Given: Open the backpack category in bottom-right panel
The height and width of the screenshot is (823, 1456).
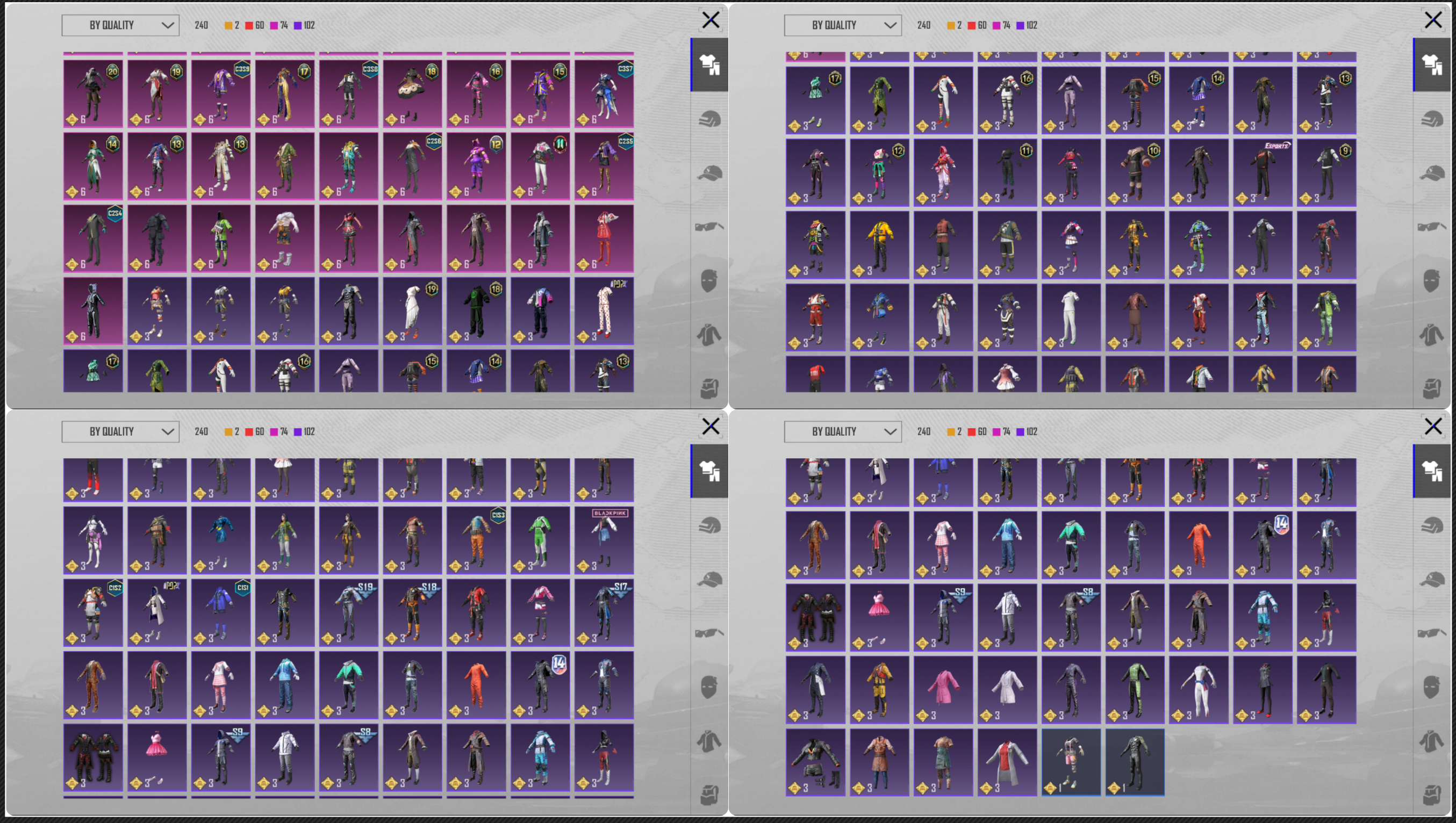Looking at the screenshot, I should tap(1432, 795).
